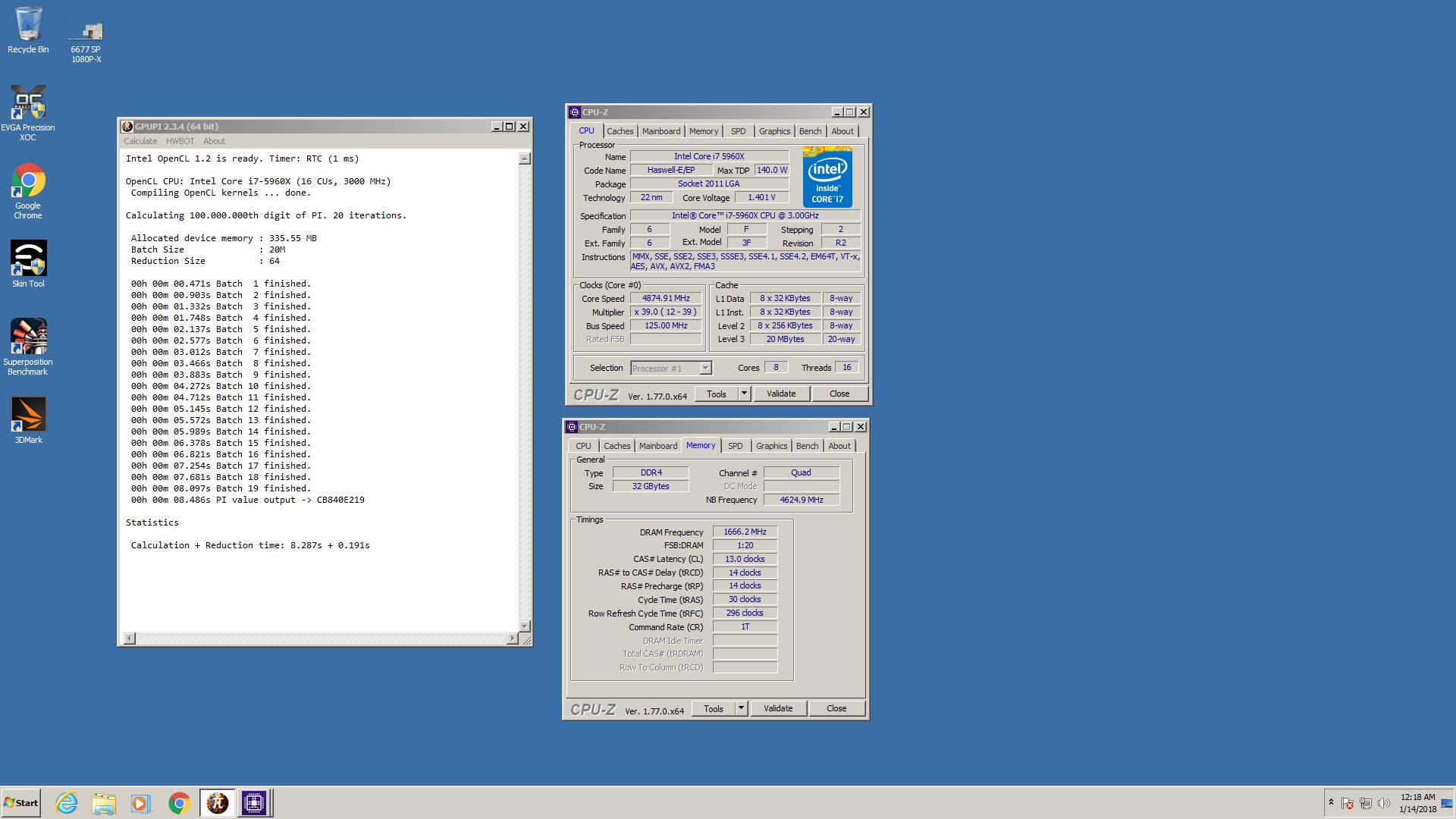Viewport: 1456px width, 819px height.
Task: Select Caches tab in upper CPU-Z window
Action: pos(620,131)
